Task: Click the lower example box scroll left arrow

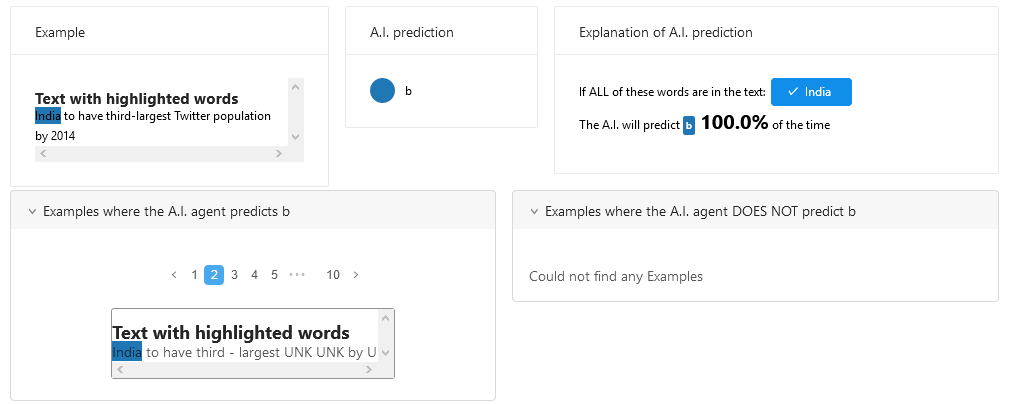Action: [120, 370]
